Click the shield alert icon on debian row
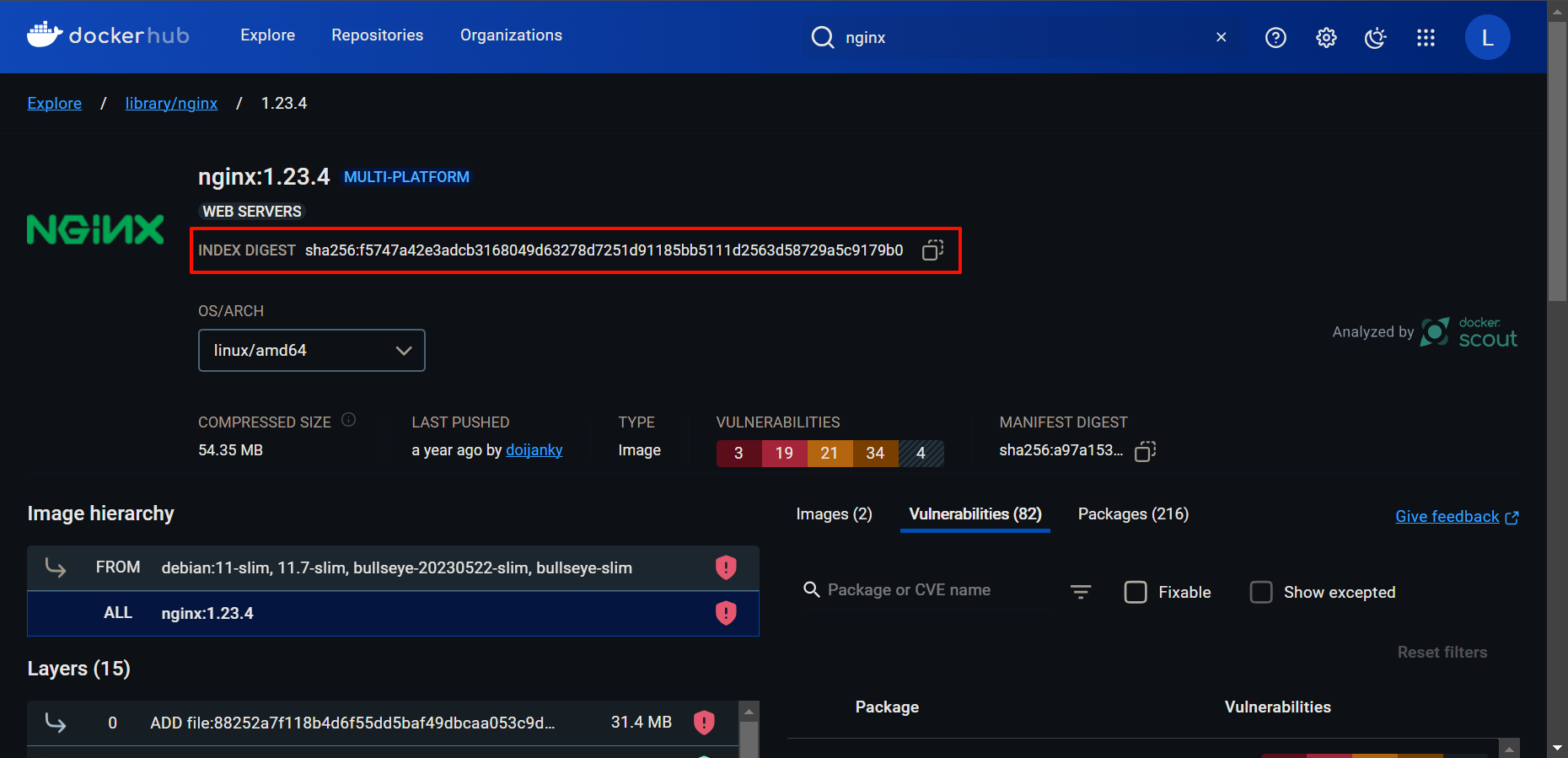Viewport: 1568px width, 758px height. pyautogui.click(x=726, y=567)
